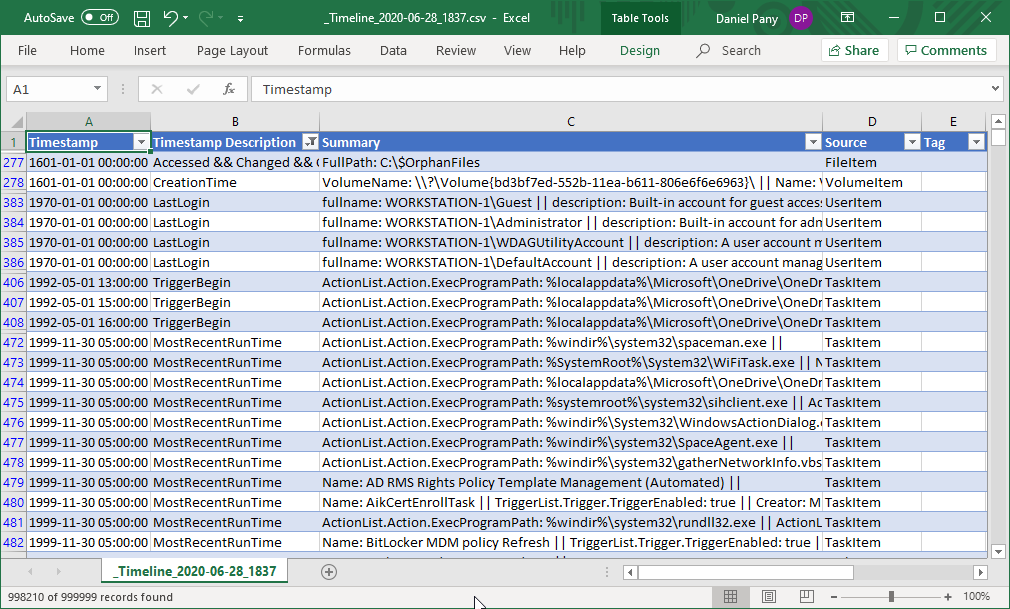The height and width of the screenshot is (609, 1010).
Task: Click the zoom out minus button
Action: pyautogui.click(x=834, y=597)
